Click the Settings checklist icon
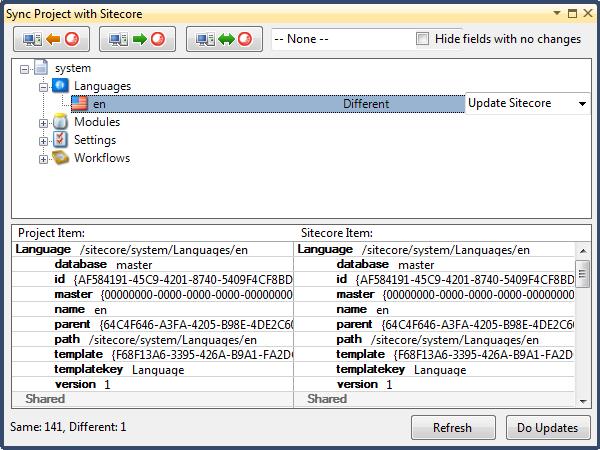This screenshot has width=600, height=450. [x=60, y=140]
